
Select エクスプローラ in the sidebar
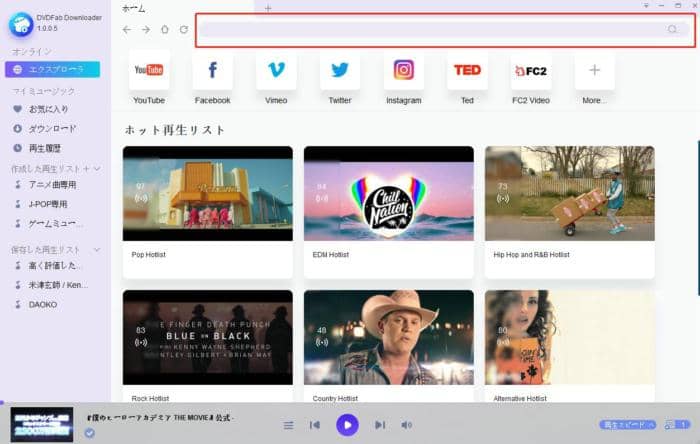tap(53, 69)
